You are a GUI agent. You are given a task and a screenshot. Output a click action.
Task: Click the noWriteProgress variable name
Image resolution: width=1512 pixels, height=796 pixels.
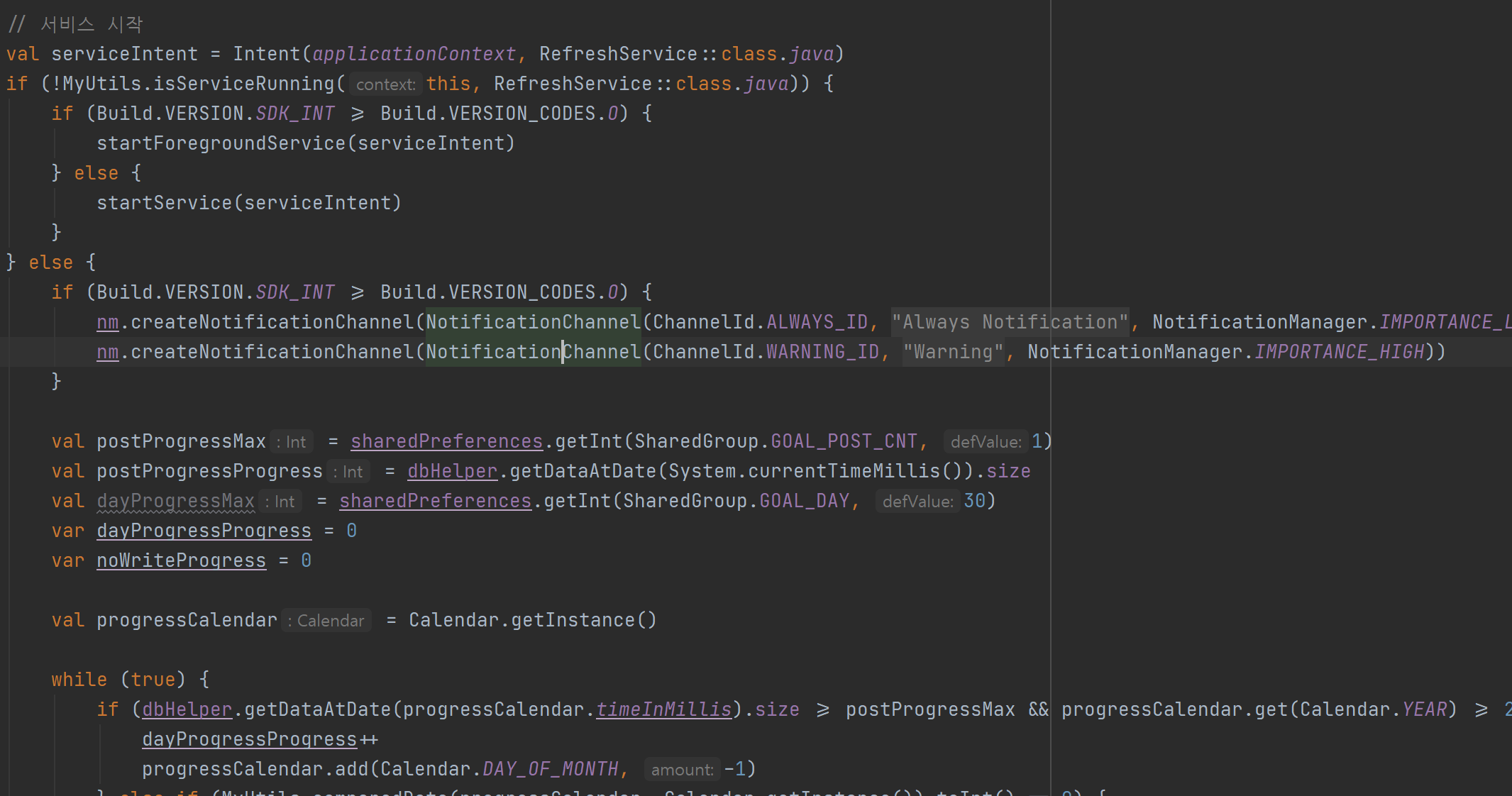pyautogui.click(x=181, y=561)
